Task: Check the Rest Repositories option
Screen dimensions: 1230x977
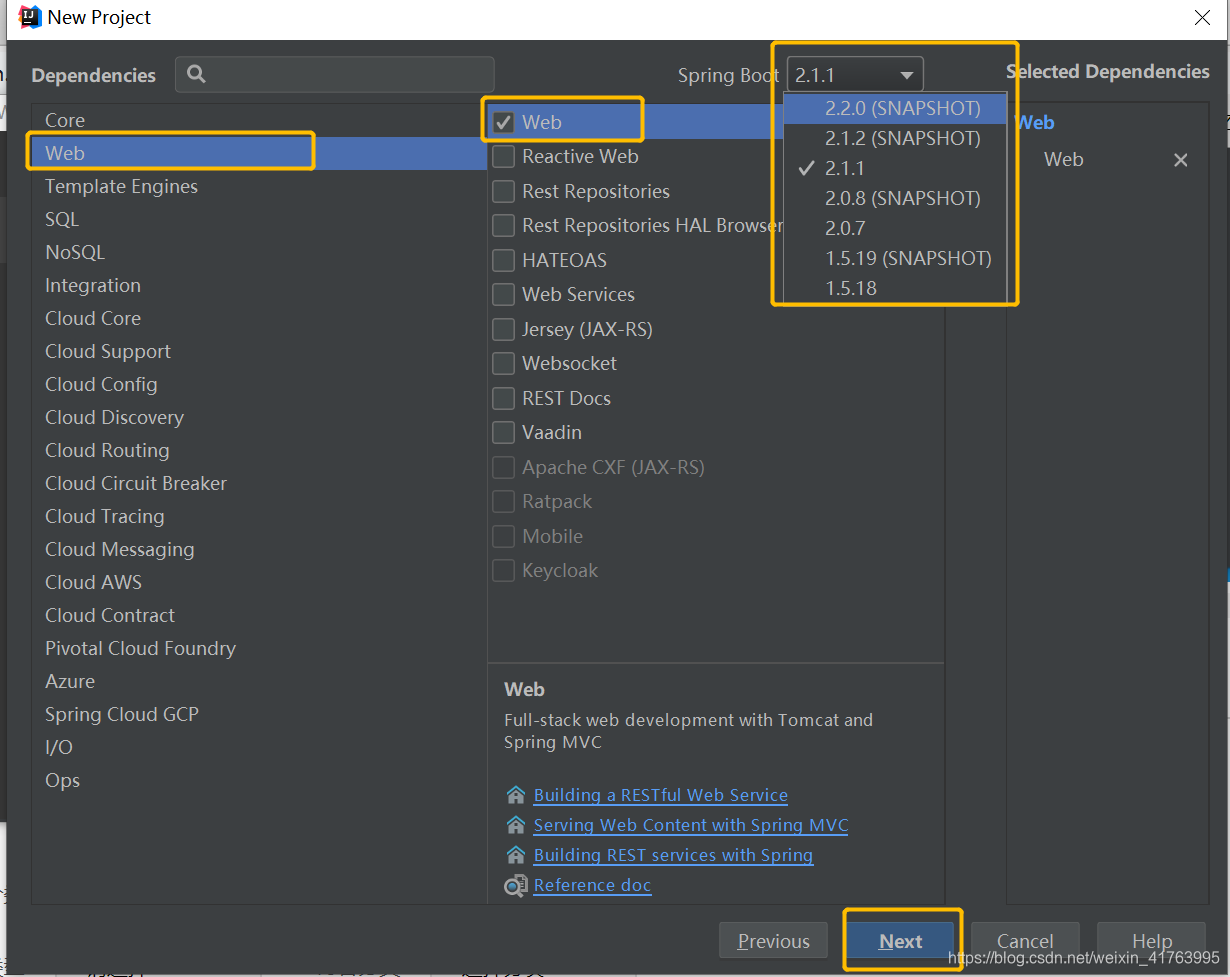Action: click(504, 192)
